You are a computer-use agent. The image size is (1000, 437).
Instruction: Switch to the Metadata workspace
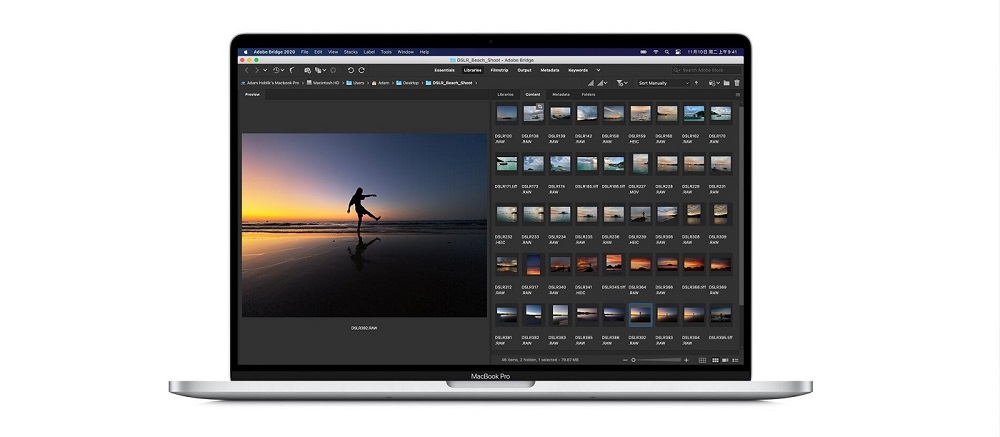tap(550, 70)
